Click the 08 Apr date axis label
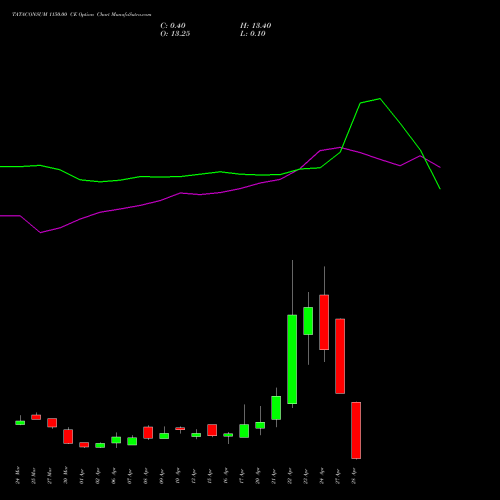Viewport: 500px width, 500px height. click(x=146, y=476)
